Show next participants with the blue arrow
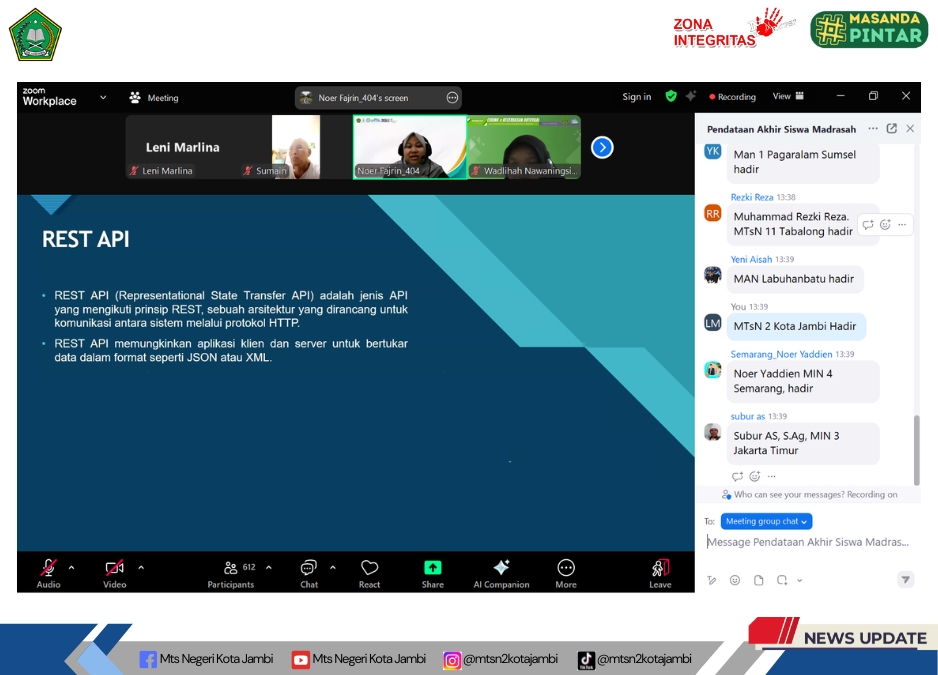The width and height of the screenshot is (938, 675). 602,147
